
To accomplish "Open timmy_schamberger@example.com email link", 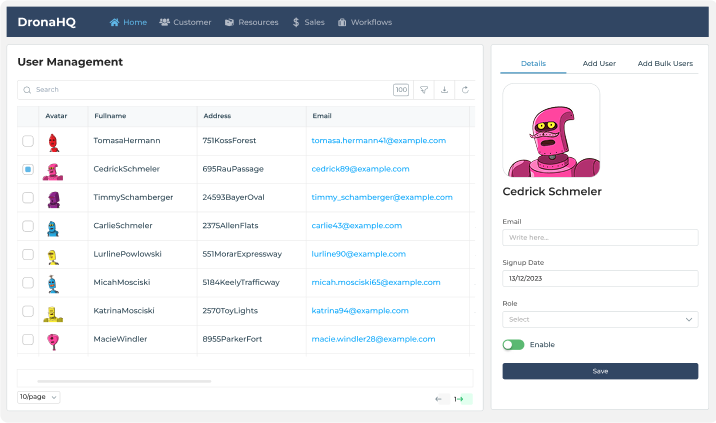I will pyautogui.click(x=382, y=197).
